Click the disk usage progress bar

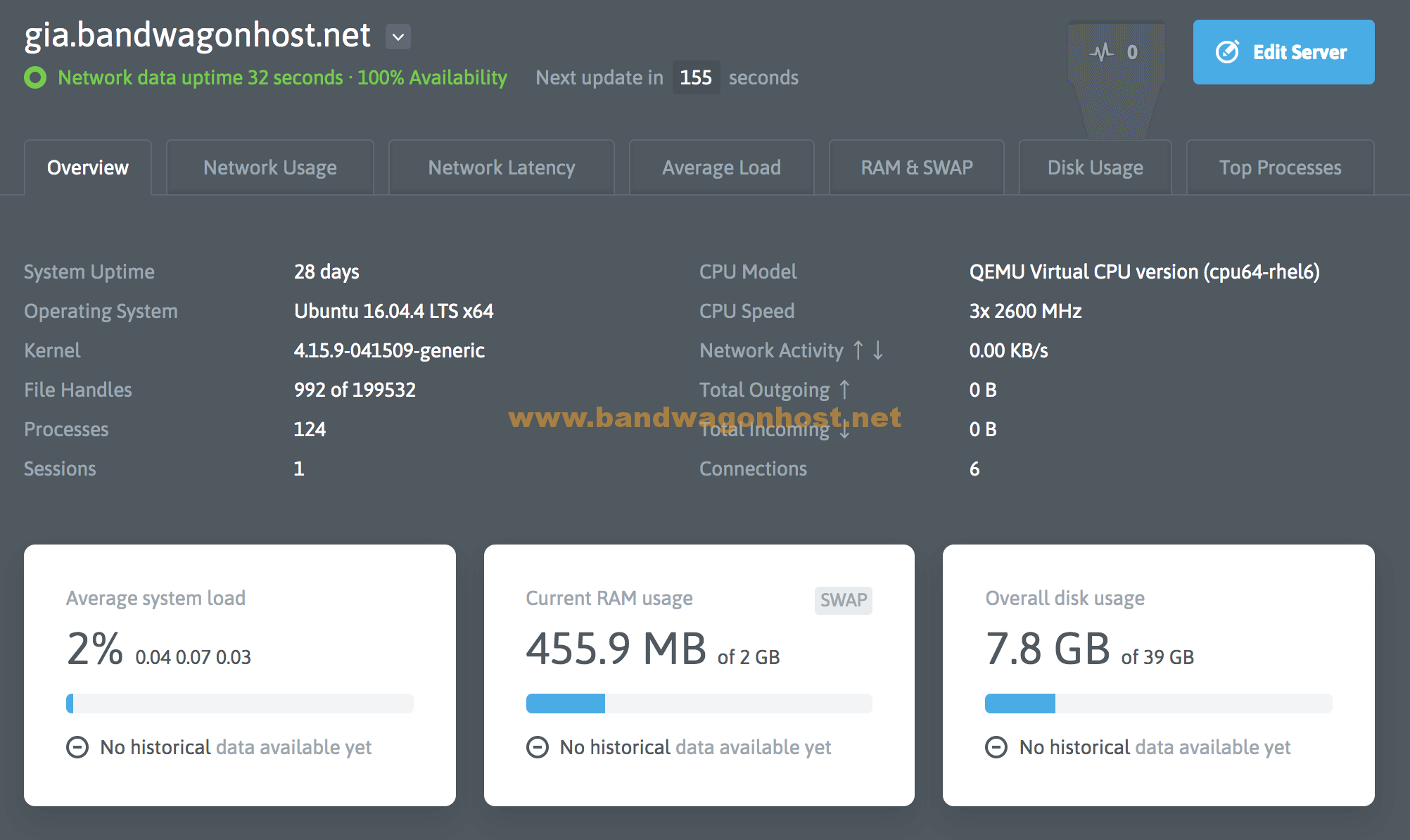point(1157,704)
